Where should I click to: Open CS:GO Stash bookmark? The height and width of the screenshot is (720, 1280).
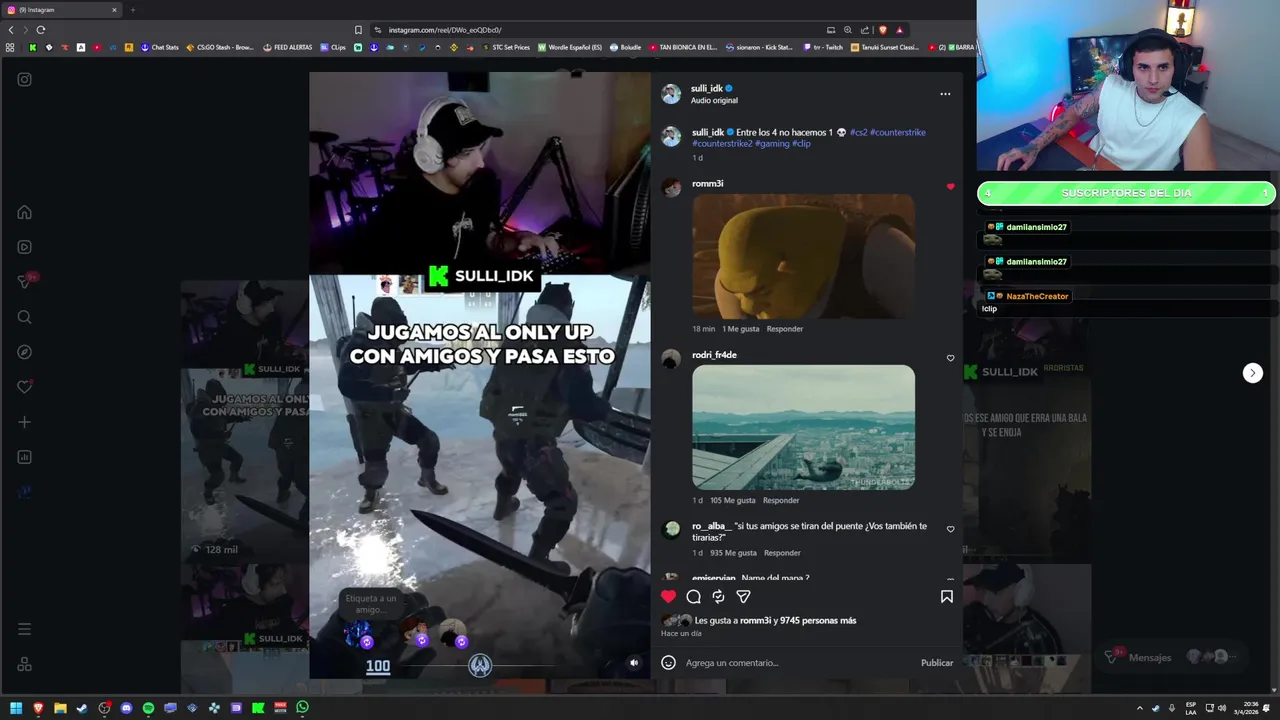point(220,47)
